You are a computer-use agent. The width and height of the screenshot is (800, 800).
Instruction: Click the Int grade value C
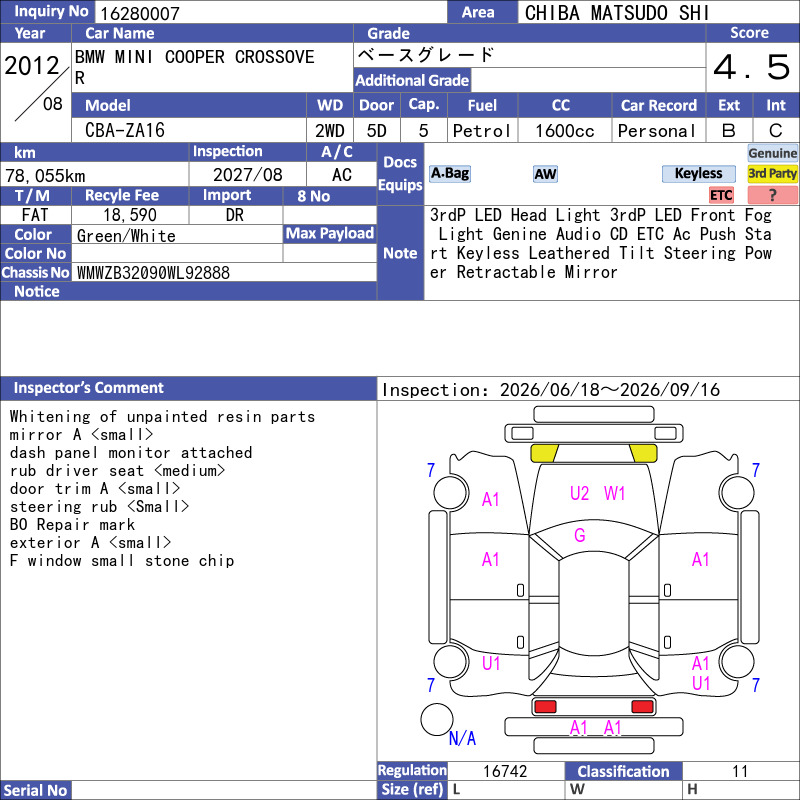(x=776, y=131)
